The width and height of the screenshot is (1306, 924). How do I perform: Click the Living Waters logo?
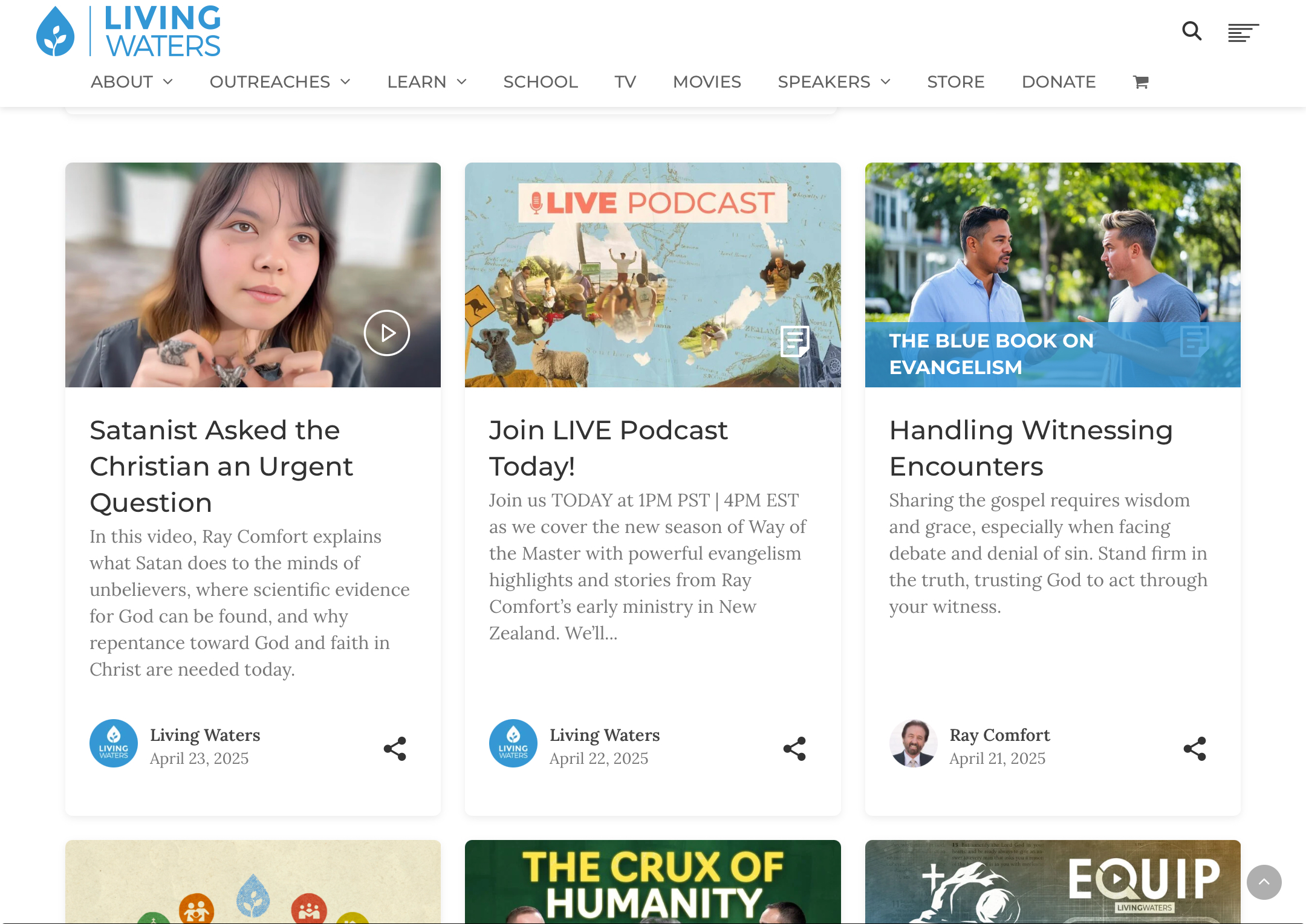[x=128, y=31]
